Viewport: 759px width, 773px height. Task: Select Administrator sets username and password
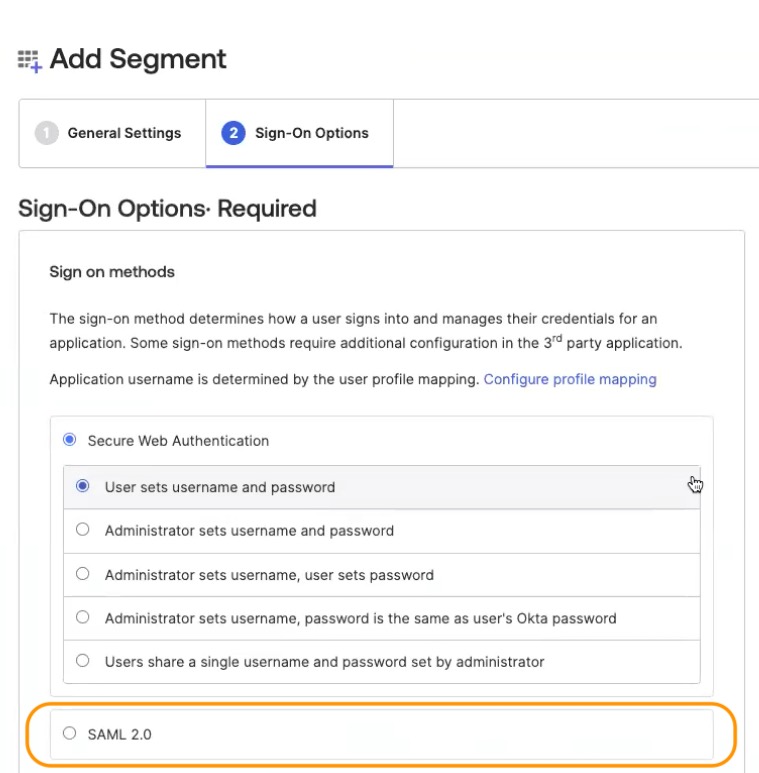(83, 531)
